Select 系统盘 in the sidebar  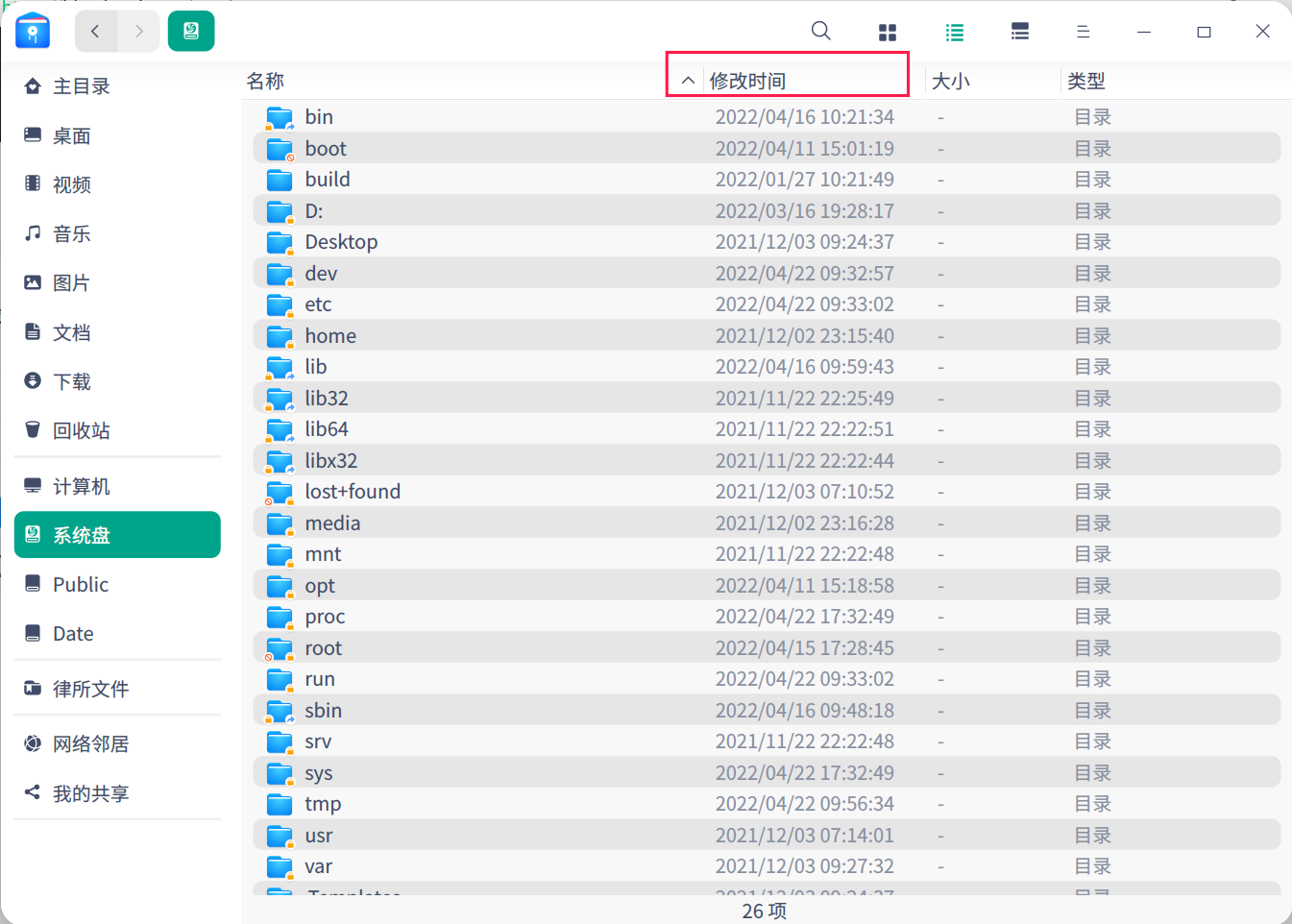pyautogui.click(x=117, y=535)
